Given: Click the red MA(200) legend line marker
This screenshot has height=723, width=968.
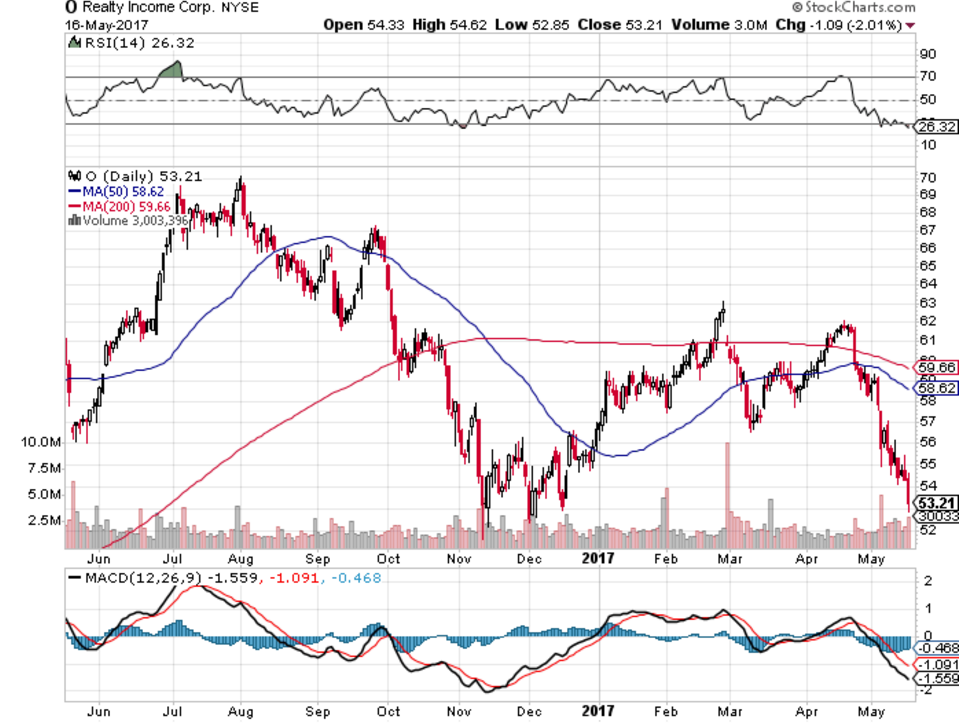Looking at the screenshot, I should 73,206.
